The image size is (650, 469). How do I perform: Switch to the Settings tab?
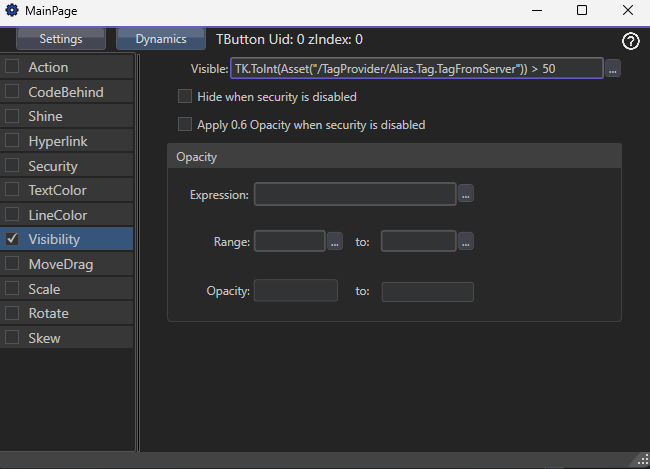point(61,39)
